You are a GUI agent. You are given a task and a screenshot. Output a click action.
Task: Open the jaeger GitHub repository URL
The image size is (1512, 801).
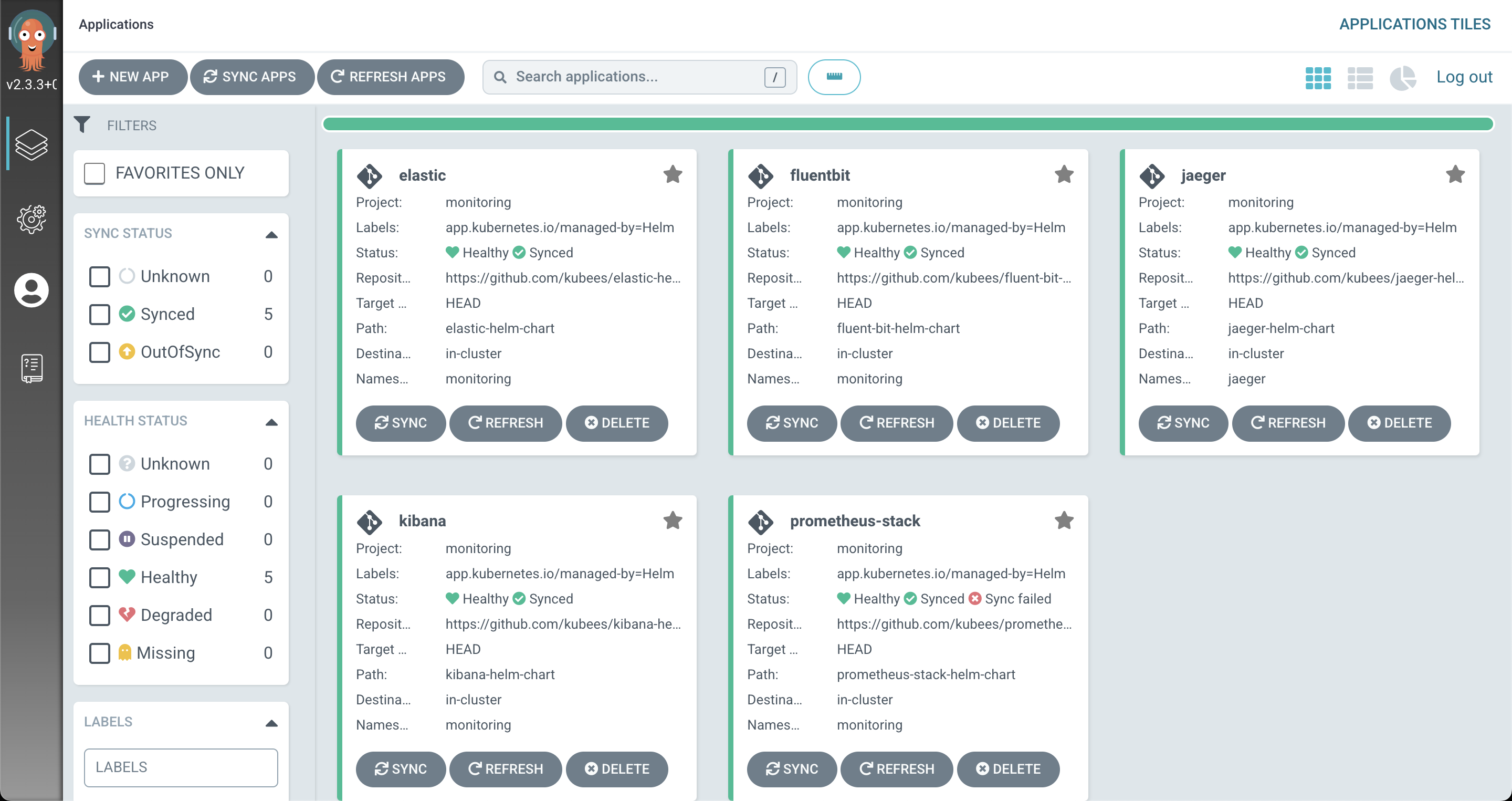[x=1346, y=278]
